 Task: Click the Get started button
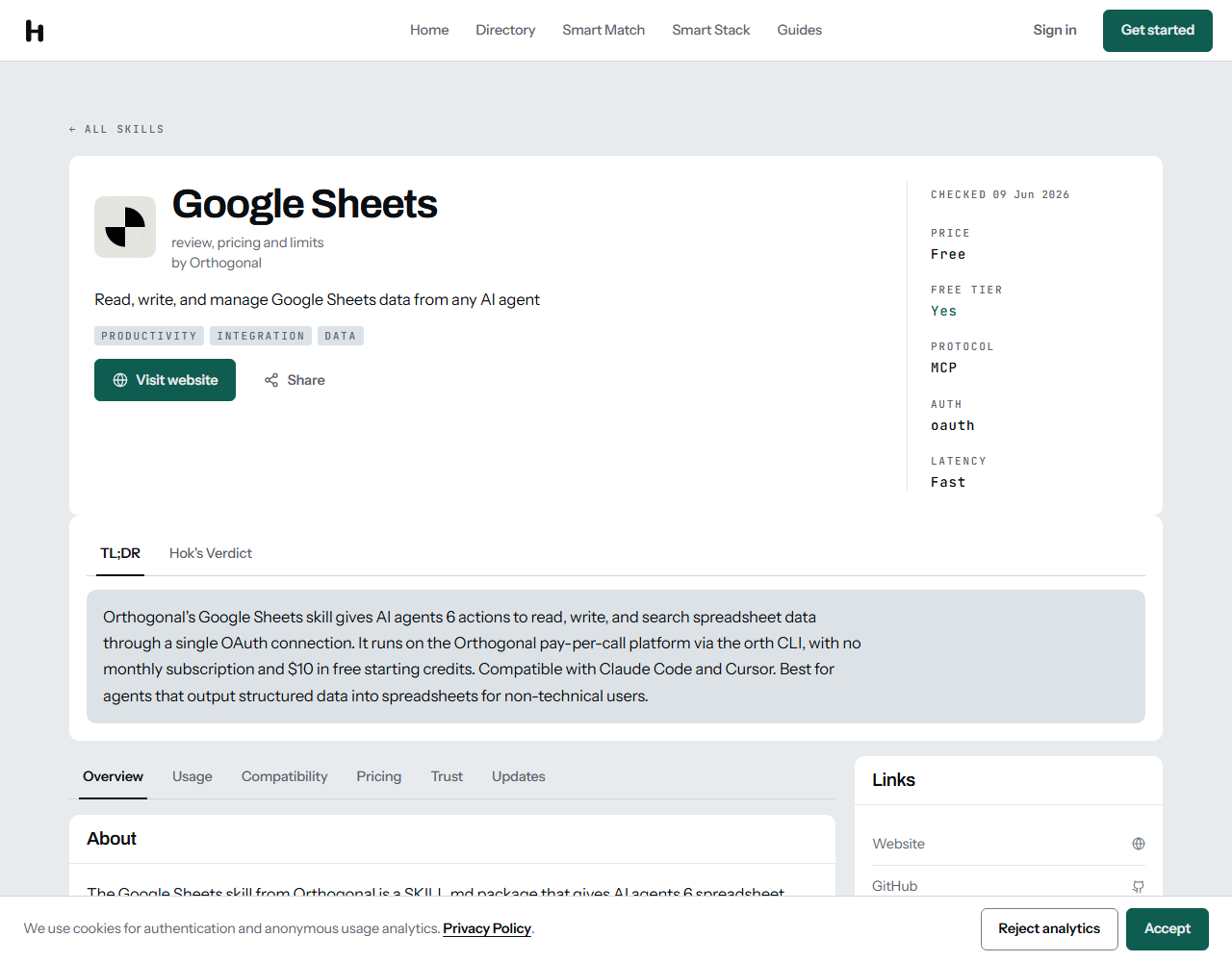1158,31
